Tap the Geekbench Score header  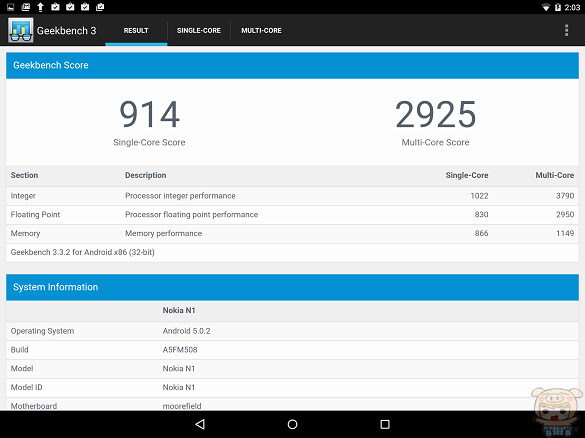292,65
